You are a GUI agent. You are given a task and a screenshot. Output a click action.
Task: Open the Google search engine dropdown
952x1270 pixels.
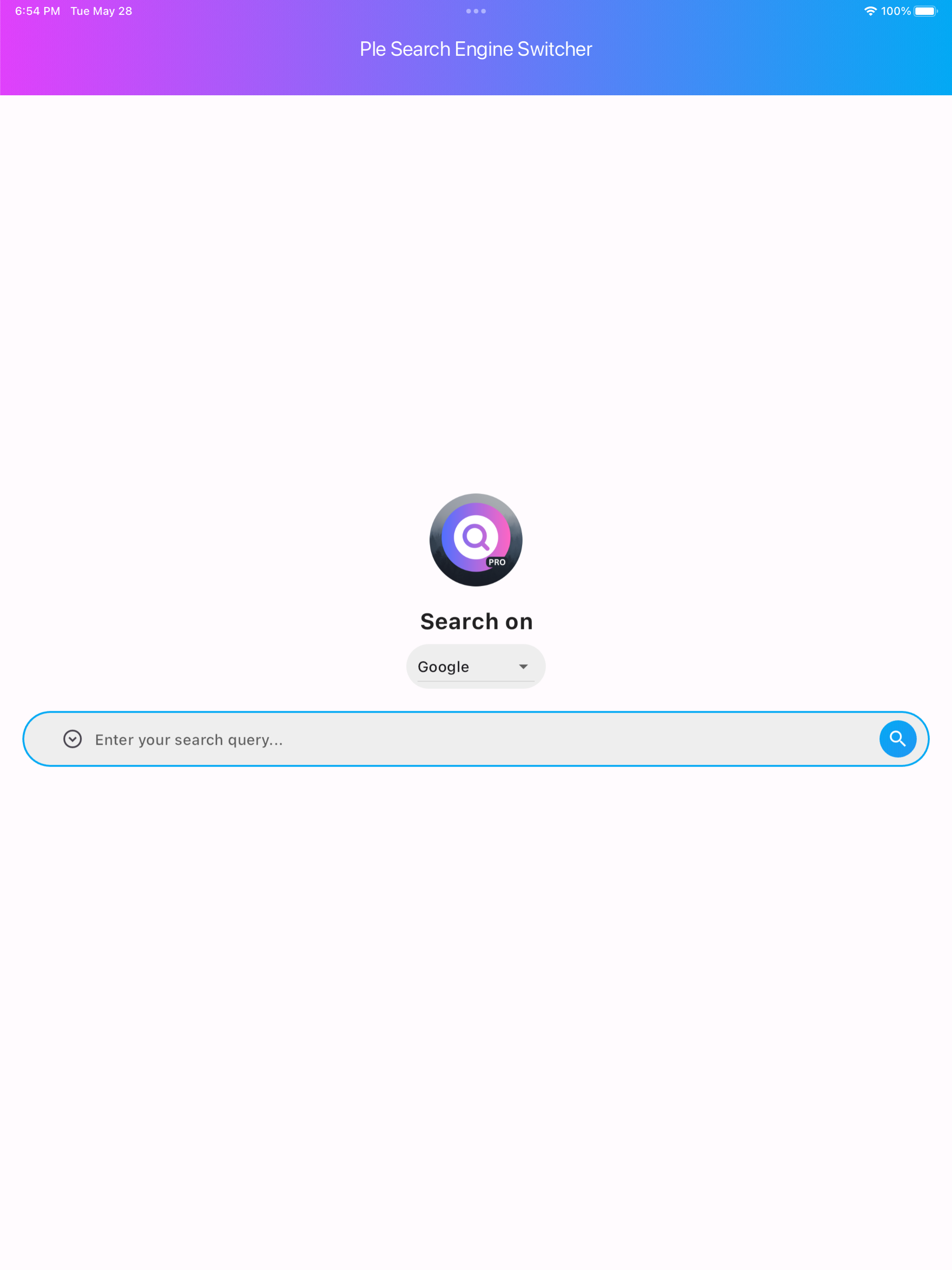tap(476, 666)
